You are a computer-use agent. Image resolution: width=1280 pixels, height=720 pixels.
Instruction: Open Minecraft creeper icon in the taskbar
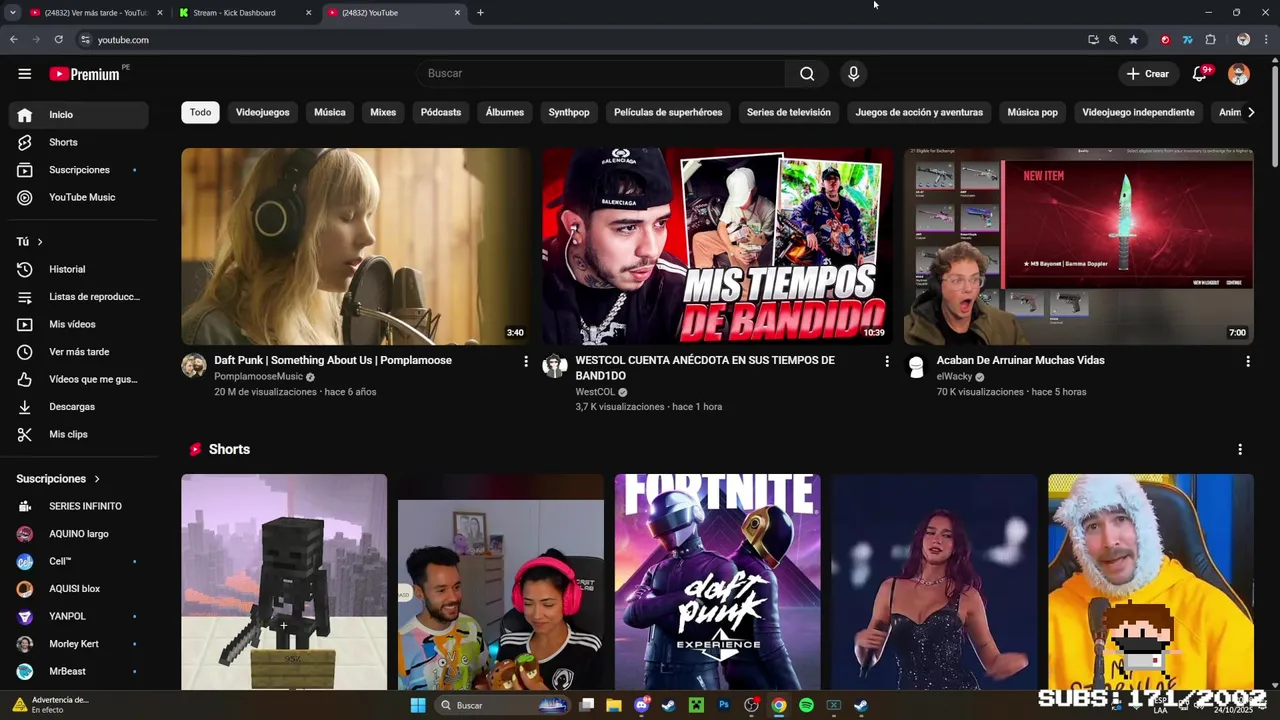696,705
